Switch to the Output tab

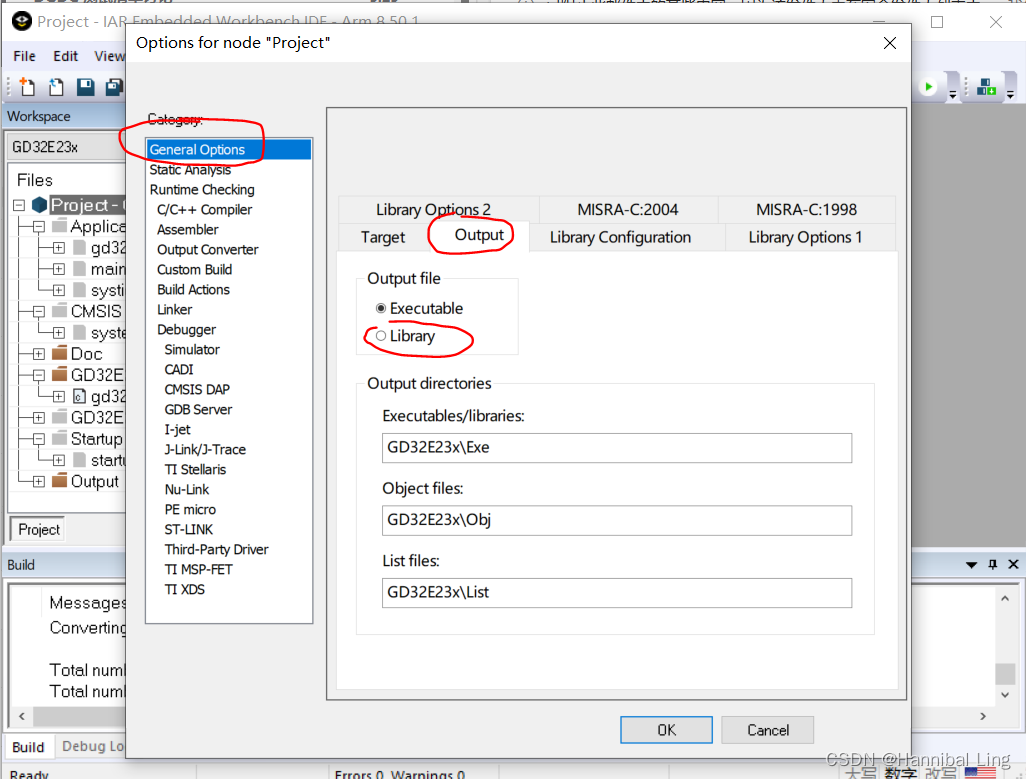tap(479, 235)
